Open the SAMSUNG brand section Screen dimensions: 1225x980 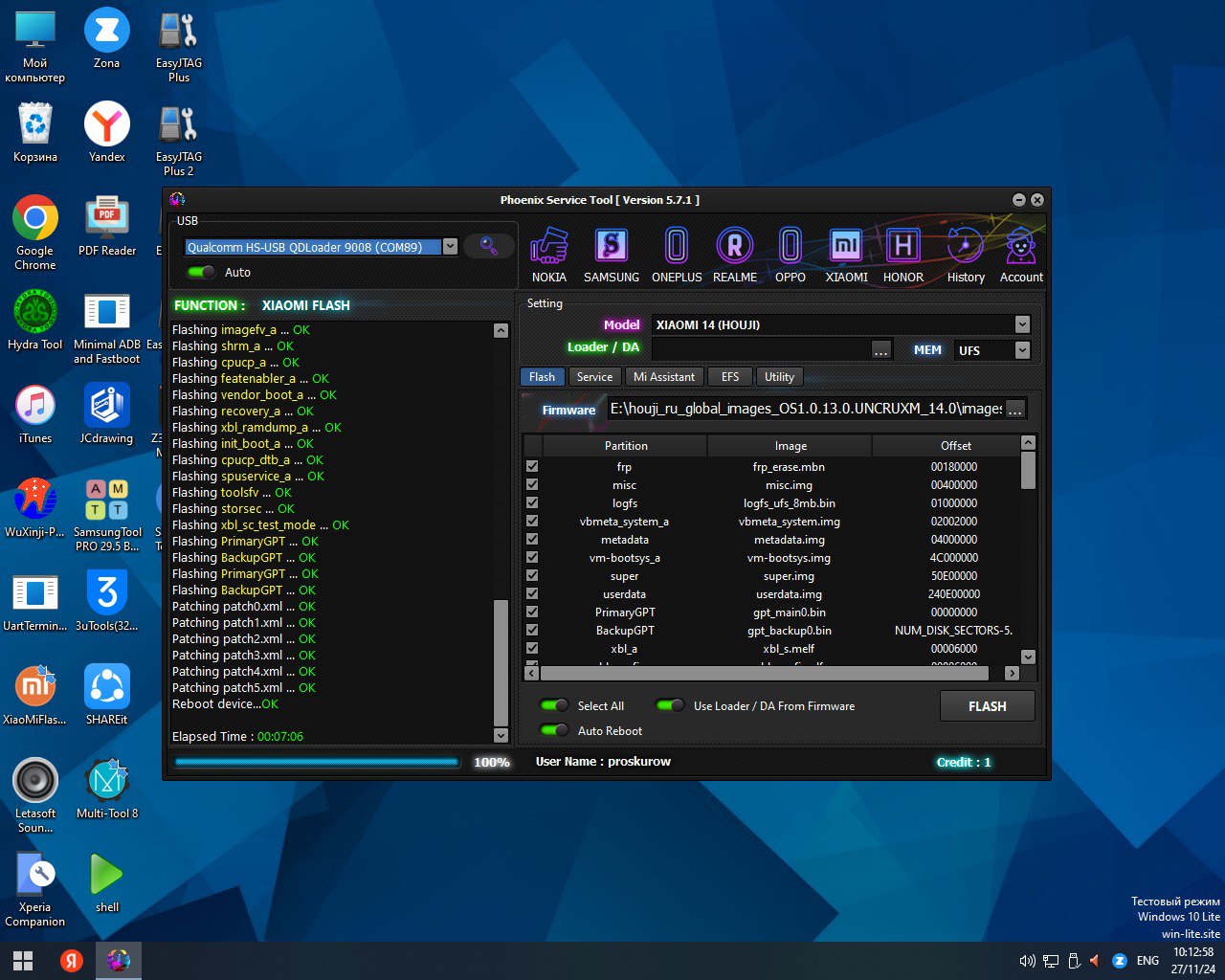612,255
